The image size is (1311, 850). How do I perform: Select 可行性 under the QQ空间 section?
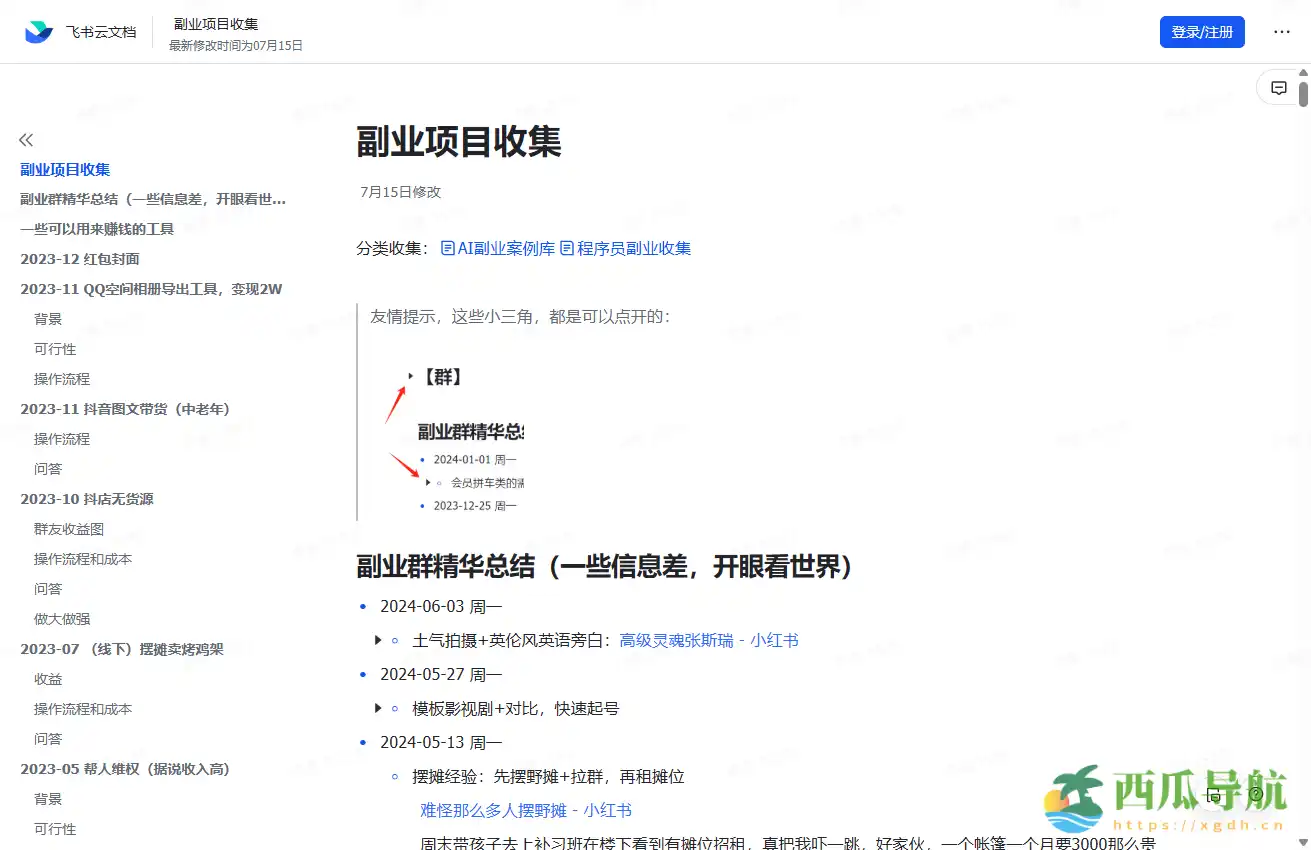pyautogui.click(x=55, y=348)
